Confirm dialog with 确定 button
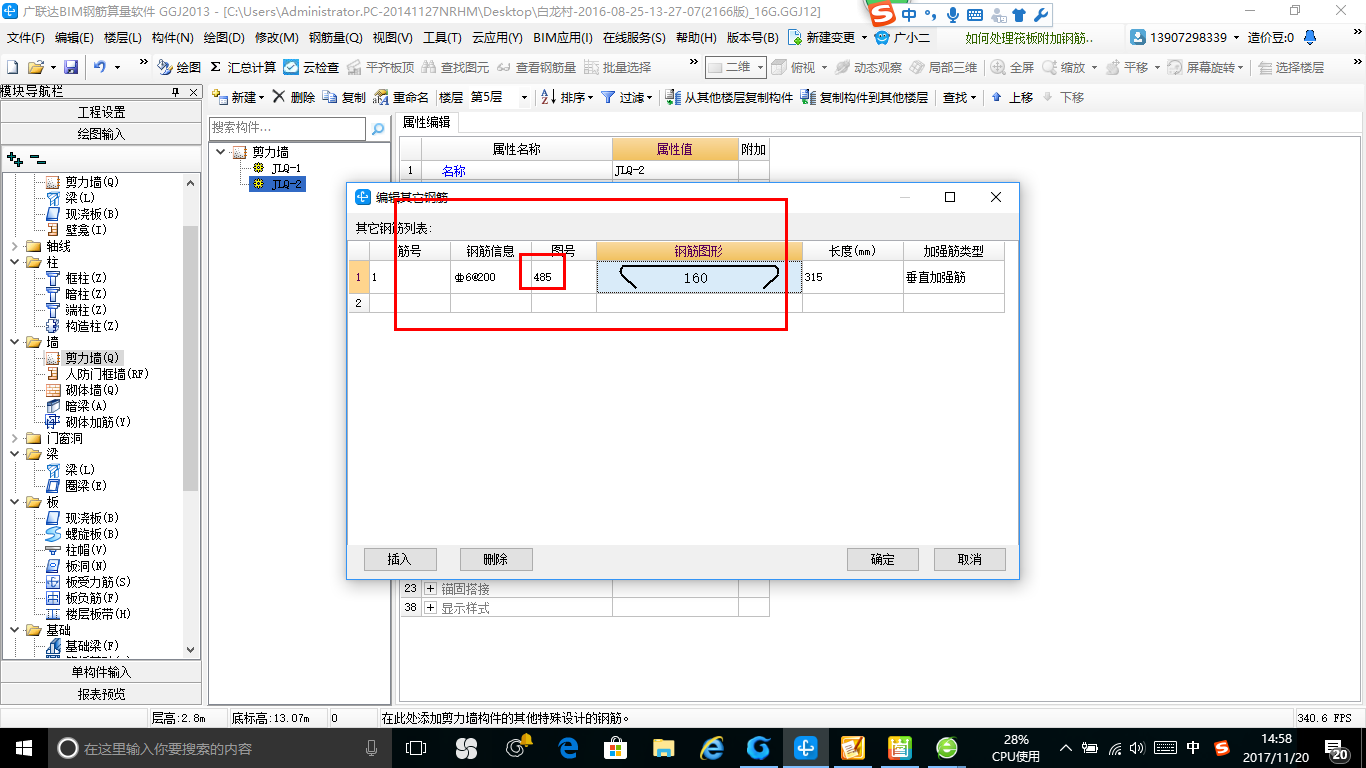Screen dimensions: 1366x768 pyautogui.click(x=883, y=559)
